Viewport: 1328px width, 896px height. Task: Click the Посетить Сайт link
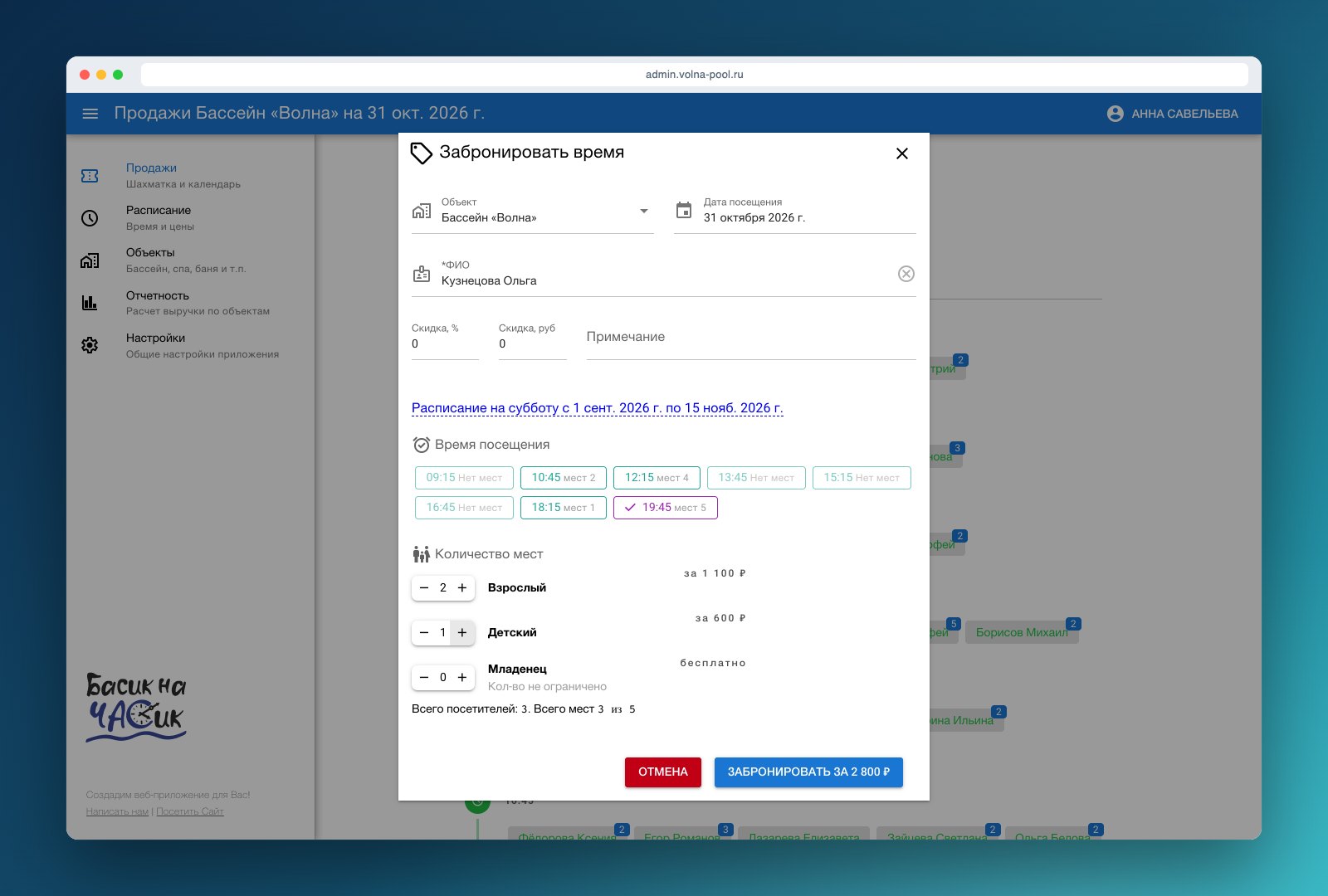tap(190, 811)
